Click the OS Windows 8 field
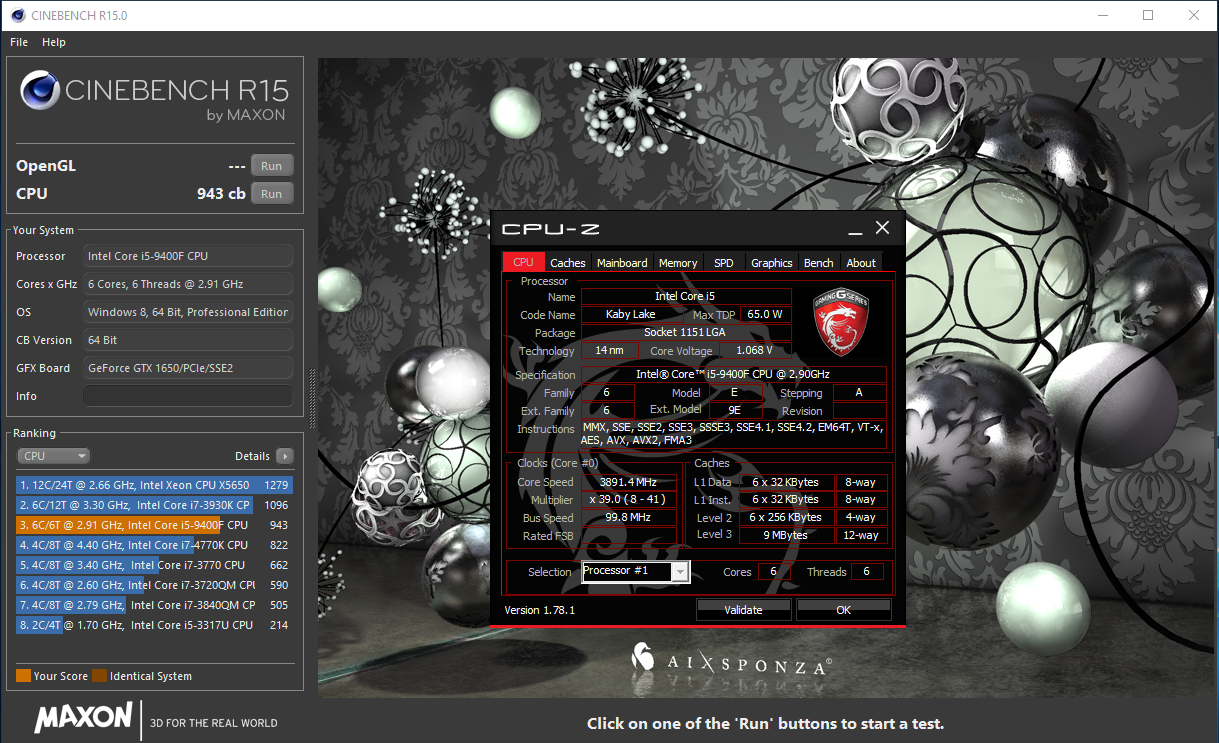1219x743 pixels. click(x=188, y=312)
